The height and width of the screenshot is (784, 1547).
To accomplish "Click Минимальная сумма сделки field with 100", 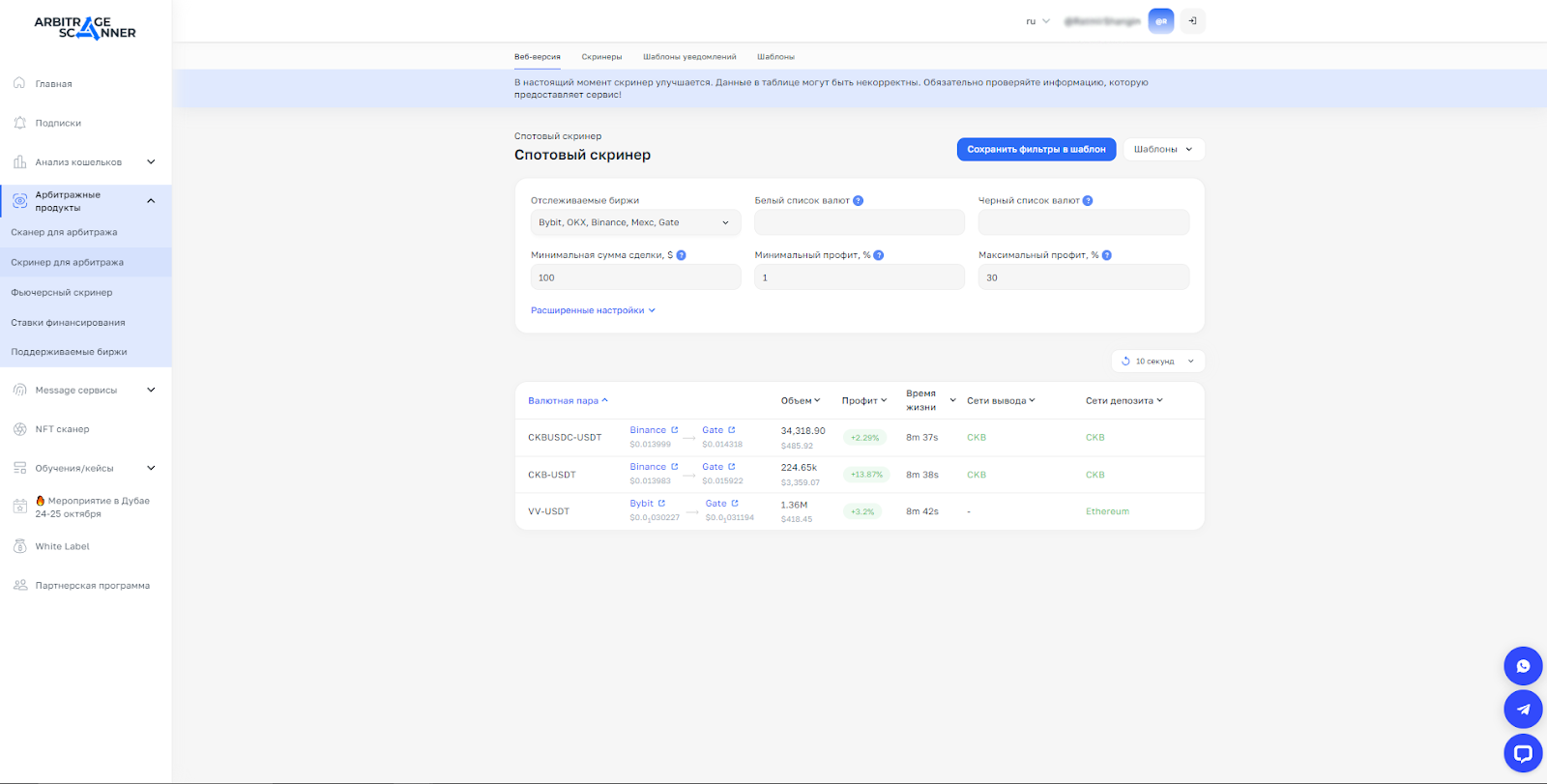I will pyautogui.click(x=635, y=277).
